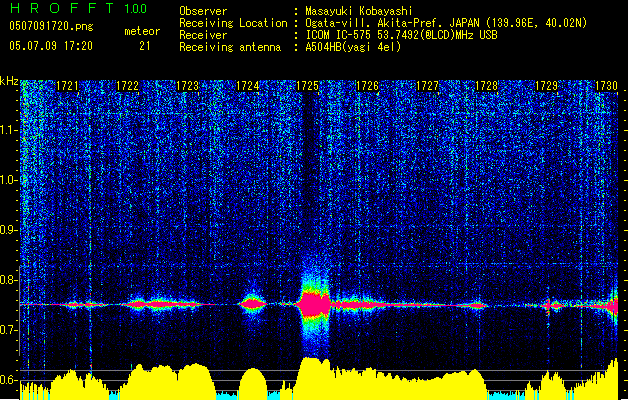Click the antenna A504HB(yagi 4el) text
Image resolution: width=629 pixels, height=400 pixels.
click(x=353, y=47)
